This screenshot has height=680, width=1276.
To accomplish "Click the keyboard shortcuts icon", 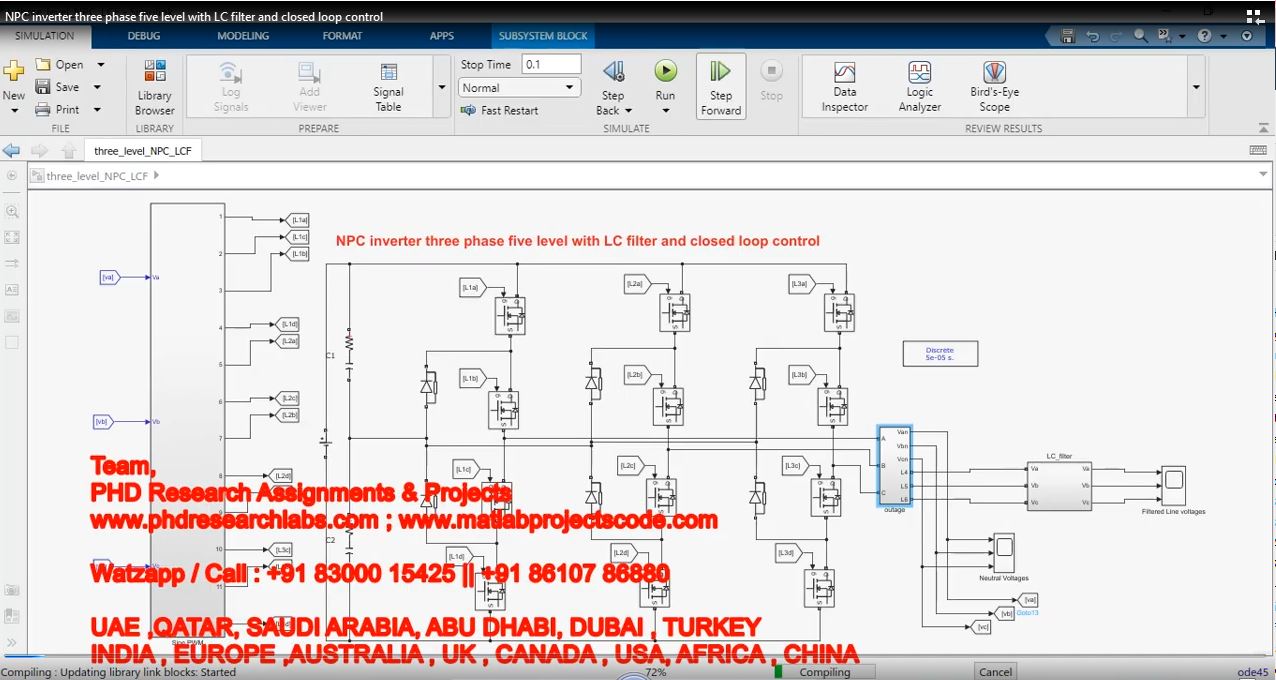I will 1258,150.
